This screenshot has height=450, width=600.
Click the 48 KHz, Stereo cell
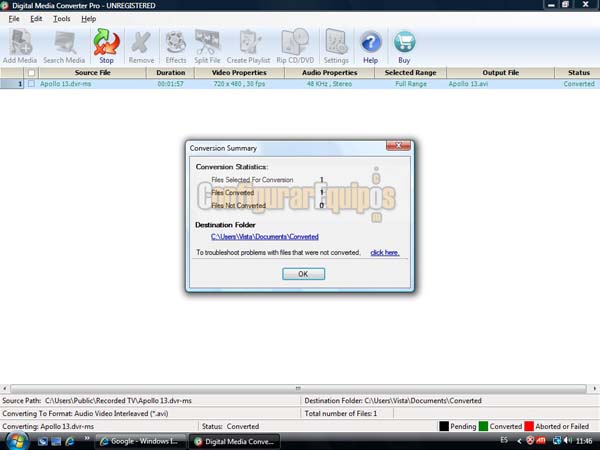coord(329,84)
